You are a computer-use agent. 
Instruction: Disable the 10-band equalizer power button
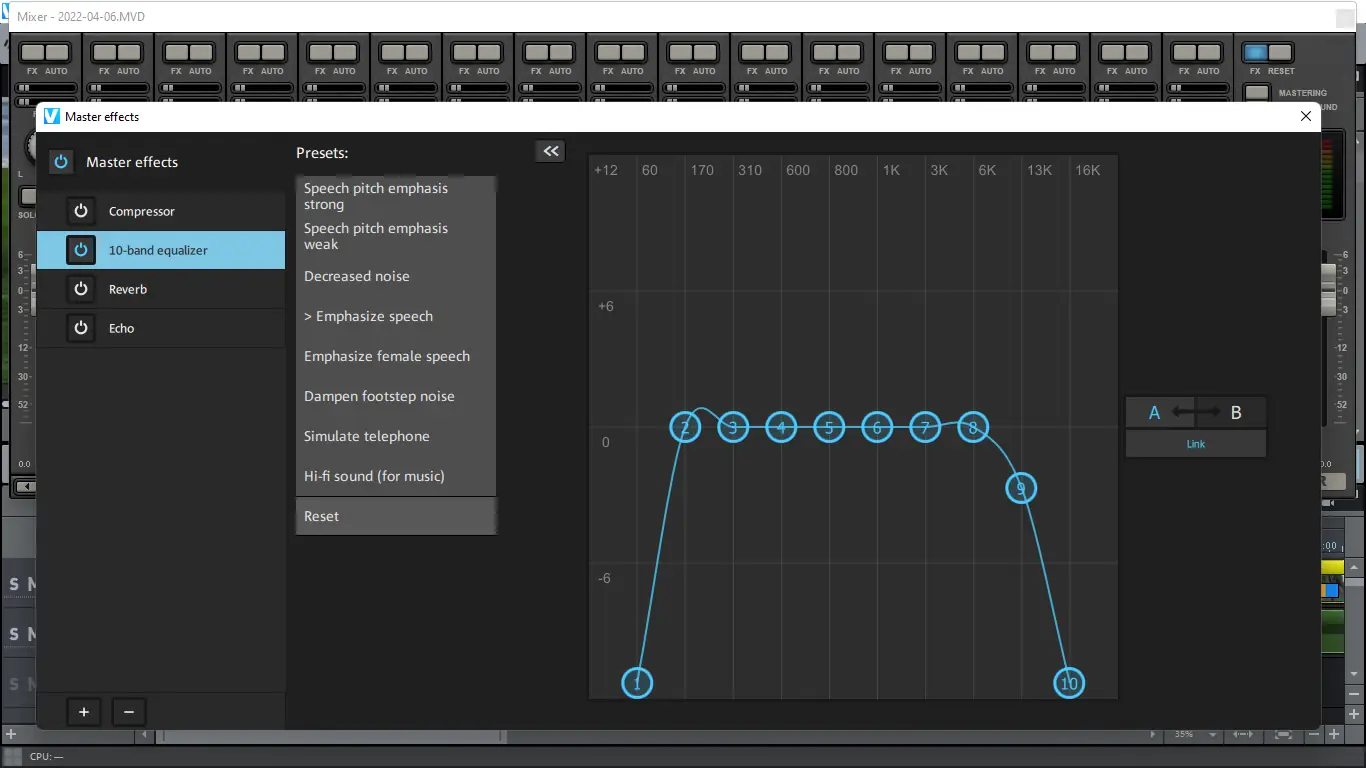point(81,250)
